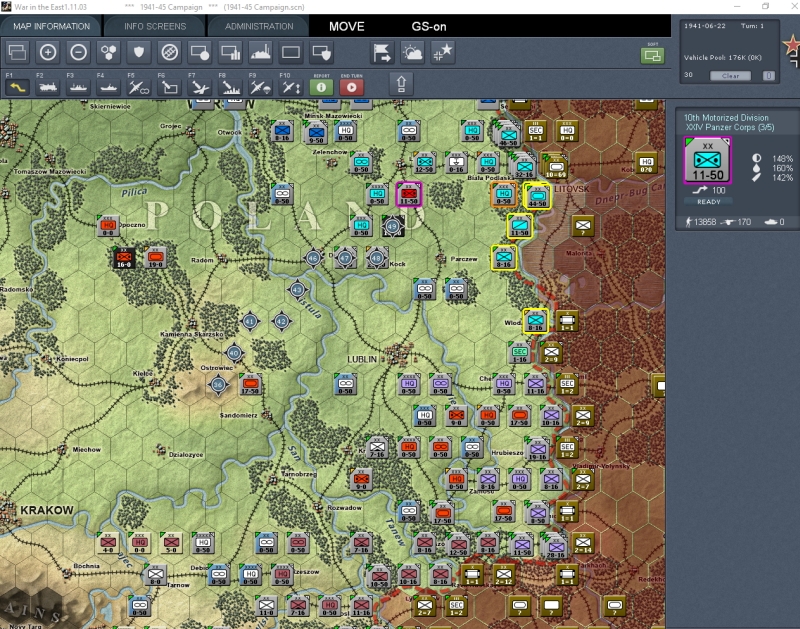Select the black 16-0 unit near Opoczno
The height and width of the screenshot is (629, 800).
click(124, 258)
